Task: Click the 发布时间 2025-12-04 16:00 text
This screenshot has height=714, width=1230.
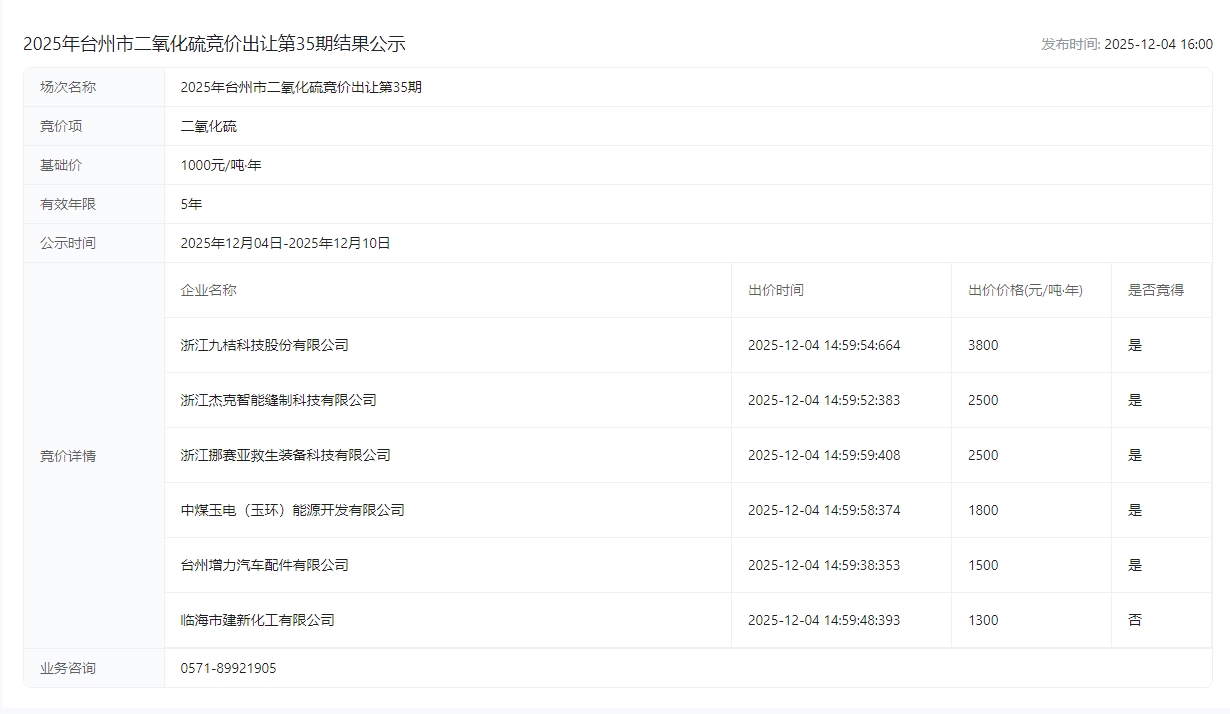Action: tap(1126, 44)
